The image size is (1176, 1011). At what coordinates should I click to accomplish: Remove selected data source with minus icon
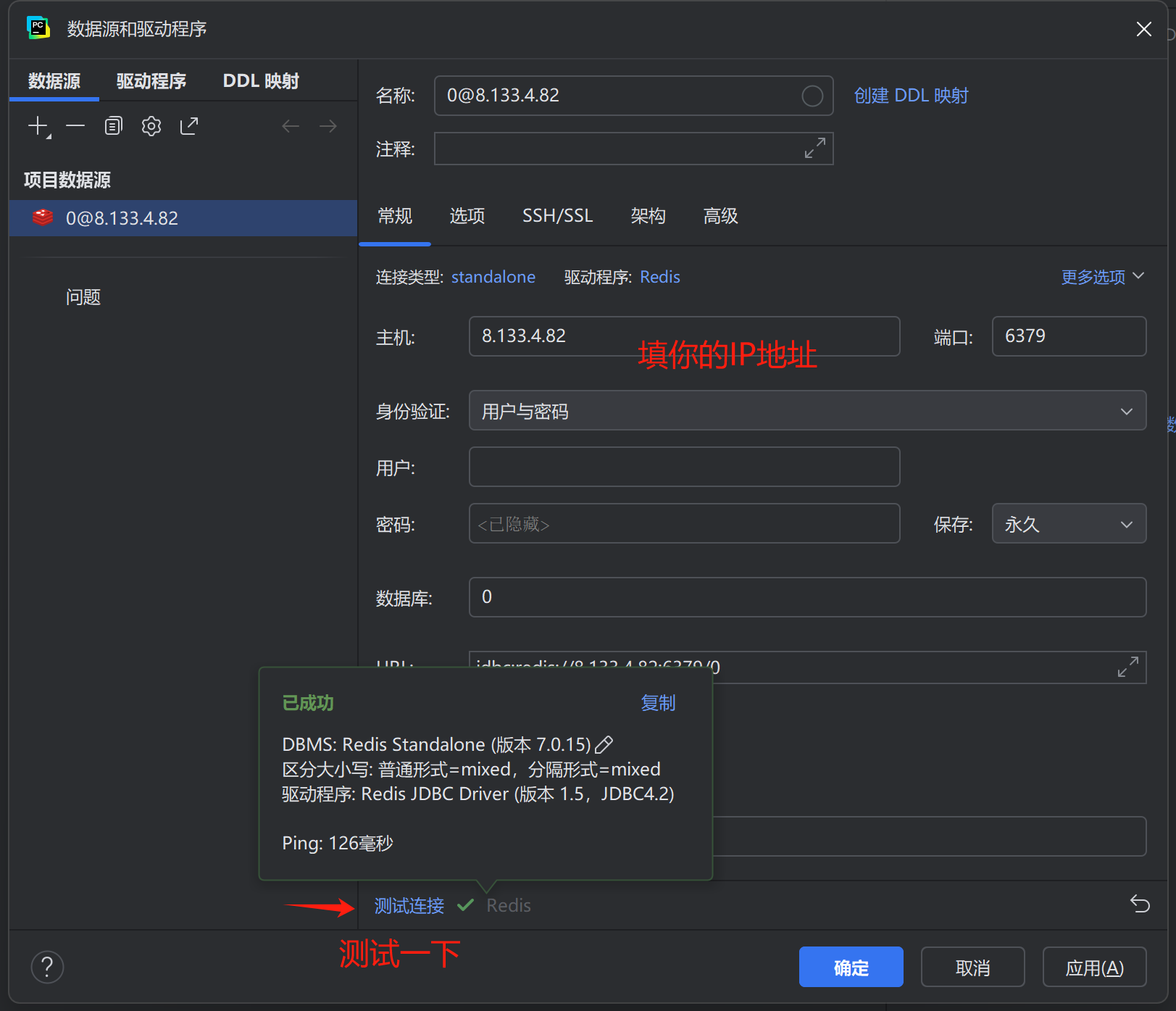[x=75, y=126]
